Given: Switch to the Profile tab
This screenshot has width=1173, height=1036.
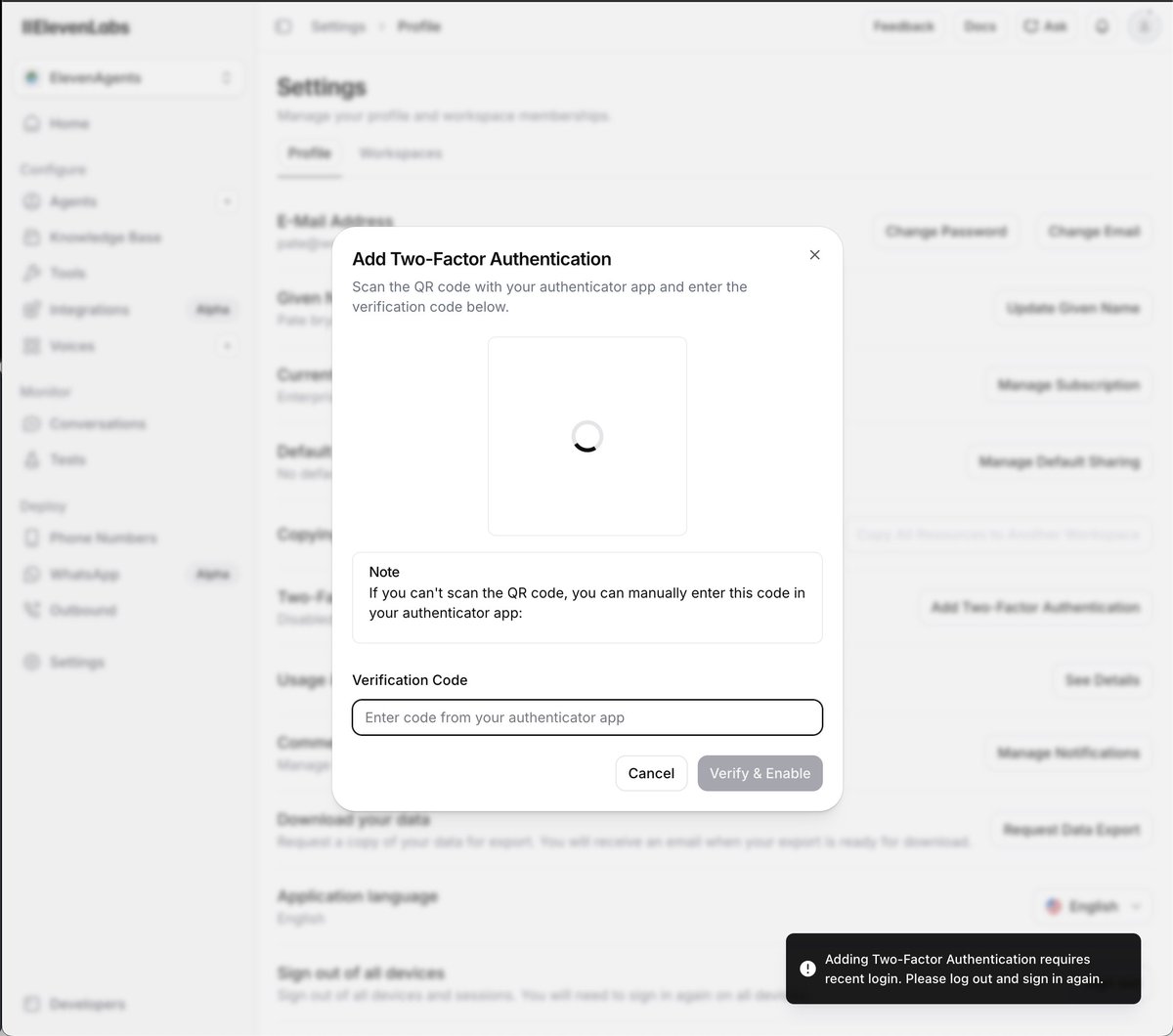Looking at the screenshot, I should point(309,153).
